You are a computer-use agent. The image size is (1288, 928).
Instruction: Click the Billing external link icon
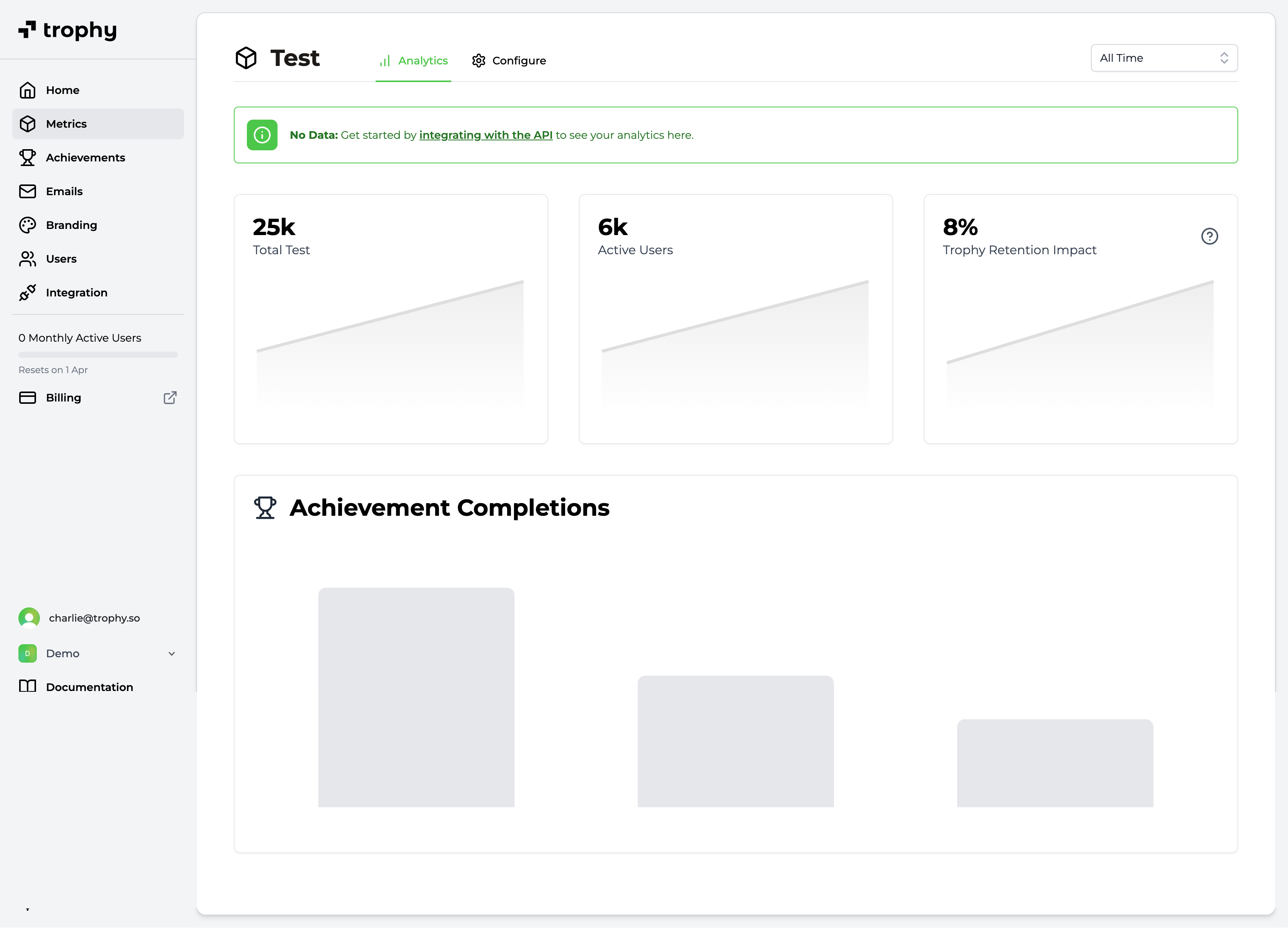pos(170,398)
